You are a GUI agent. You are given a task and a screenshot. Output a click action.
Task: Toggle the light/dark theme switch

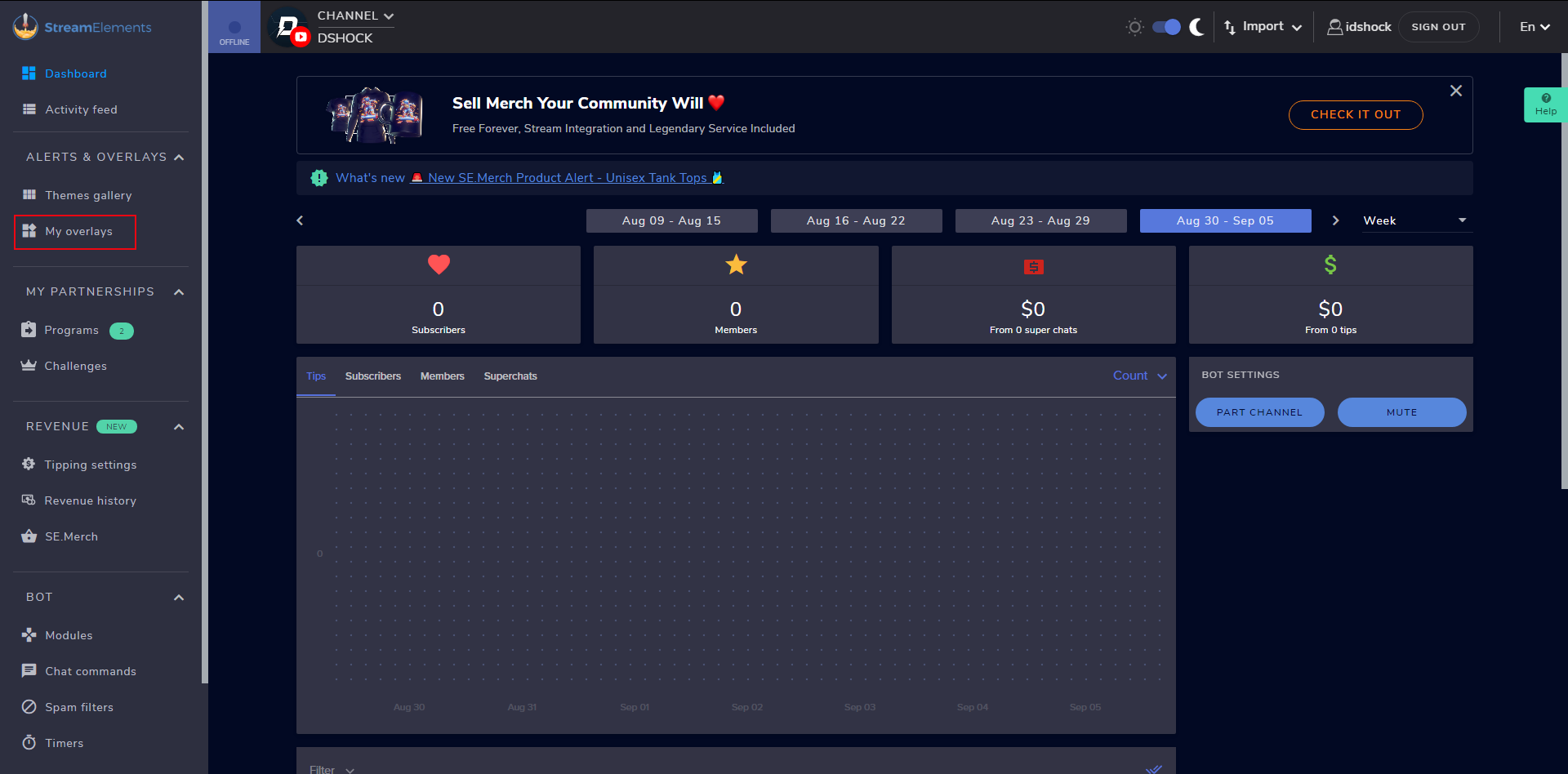click(x=1166, y=27)
